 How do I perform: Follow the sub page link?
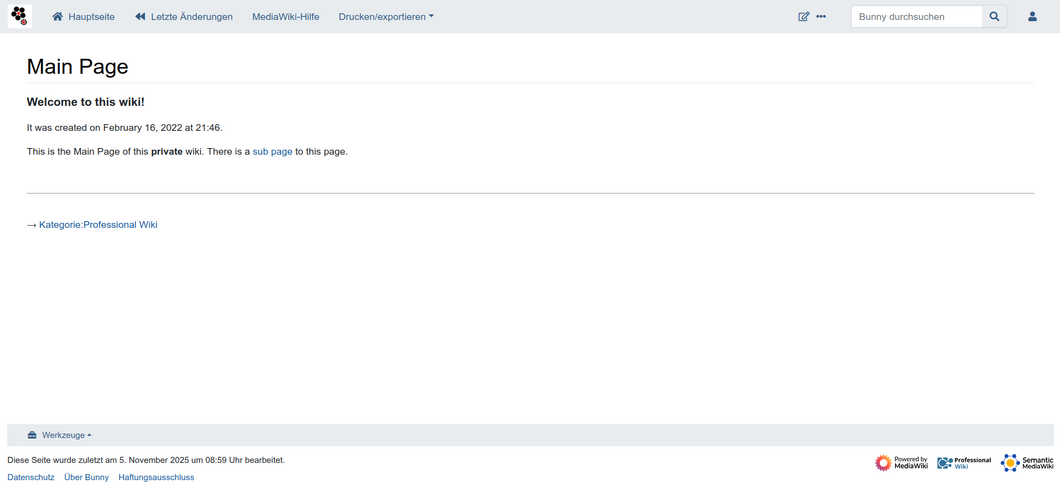272,152
